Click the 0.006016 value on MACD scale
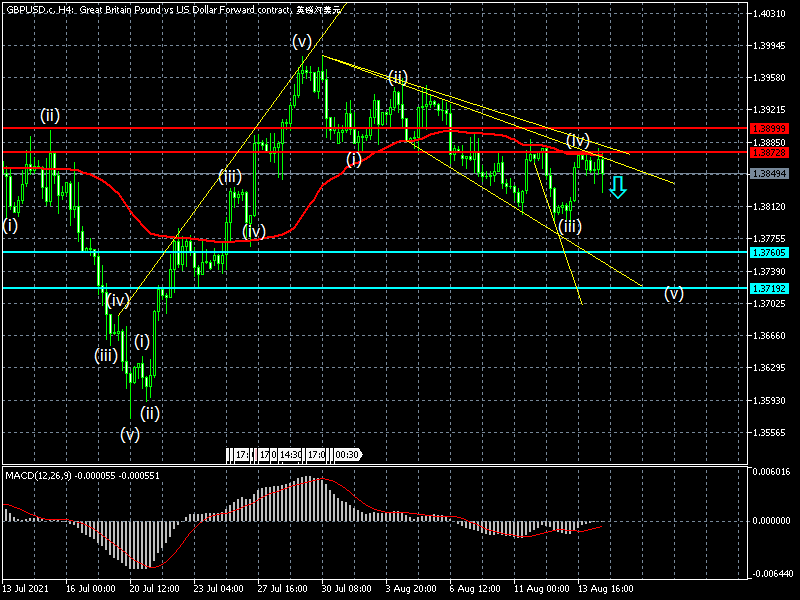Image resolution: width=800 pixels, height=600 pixels. click(770, 471)
